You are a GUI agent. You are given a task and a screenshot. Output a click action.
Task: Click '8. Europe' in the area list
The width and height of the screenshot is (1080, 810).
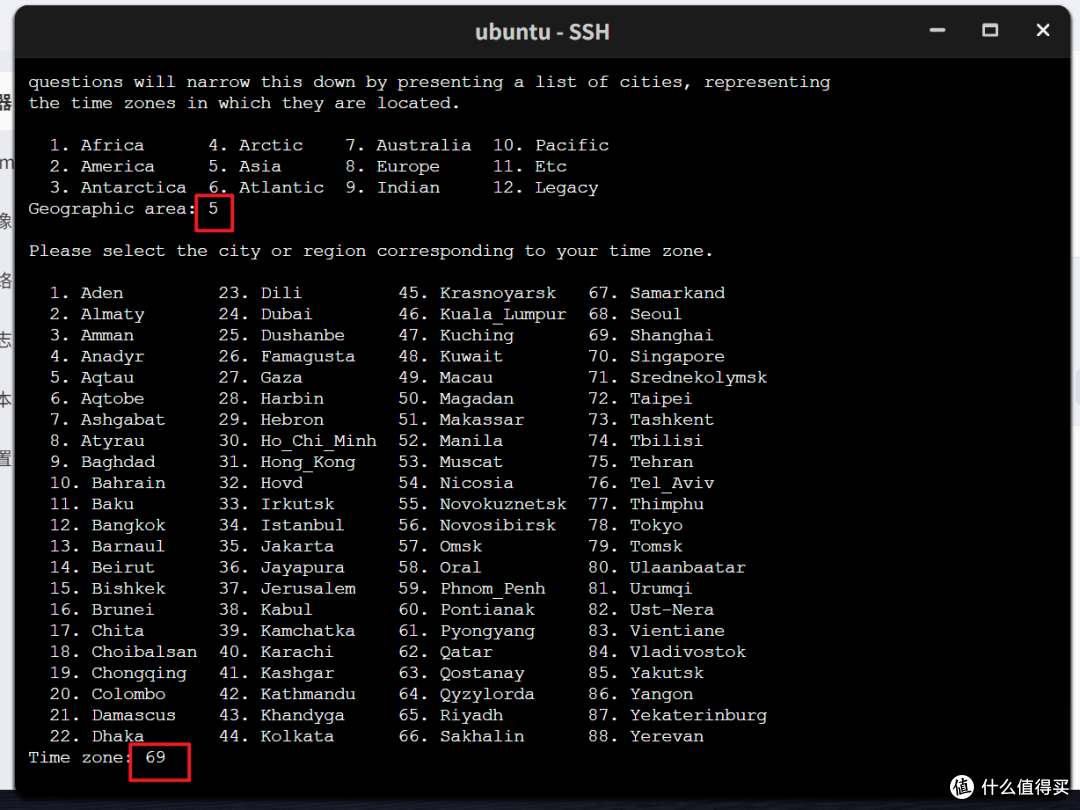[x=393, y=166]
